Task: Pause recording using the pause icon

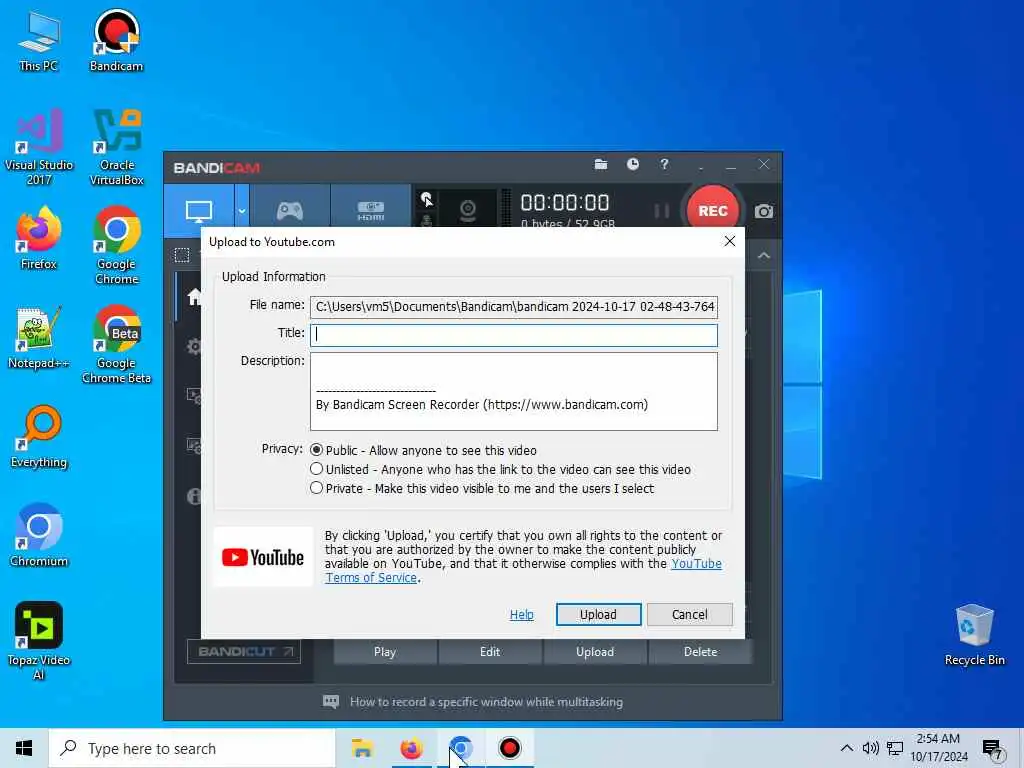Action: (x=662, y=211)
